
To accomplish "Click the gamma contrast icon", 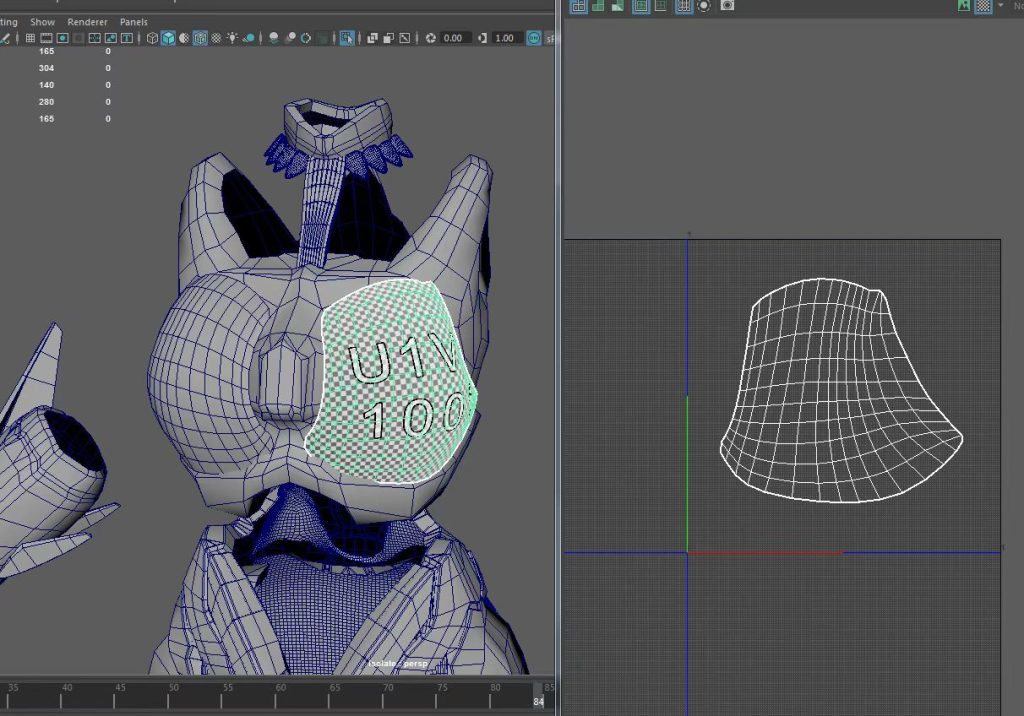I will 483,38.
